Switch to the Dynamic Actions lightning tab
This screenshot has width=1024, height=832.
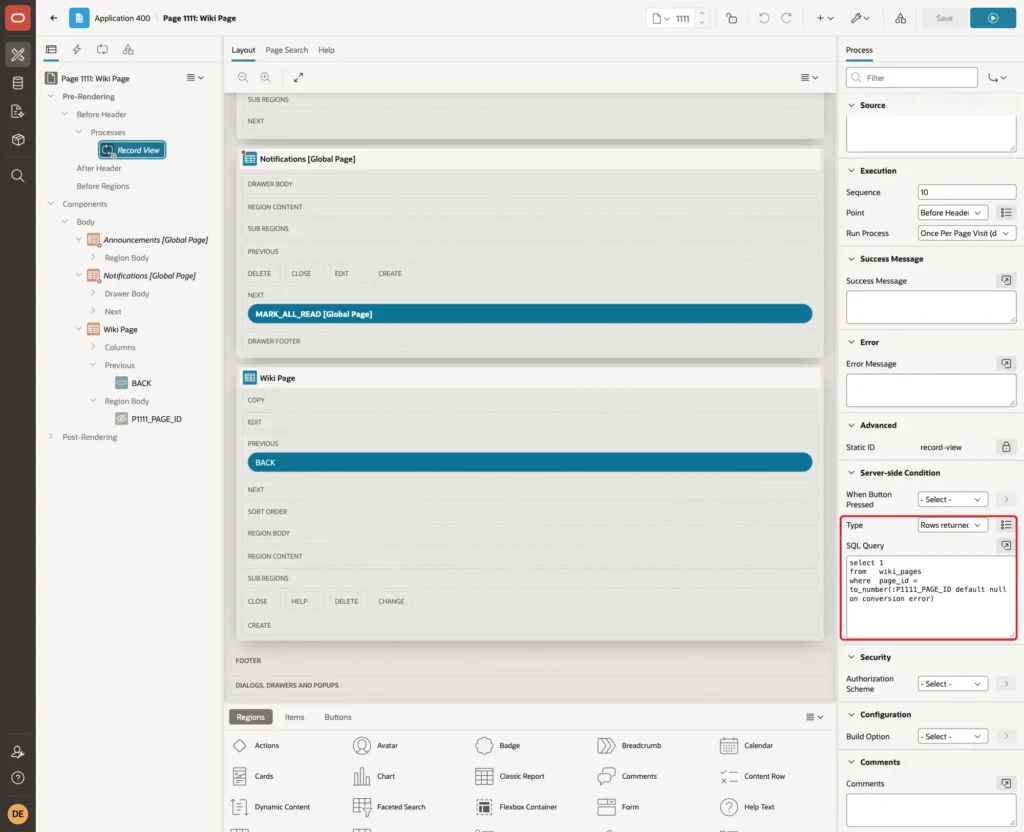point(76,50)
